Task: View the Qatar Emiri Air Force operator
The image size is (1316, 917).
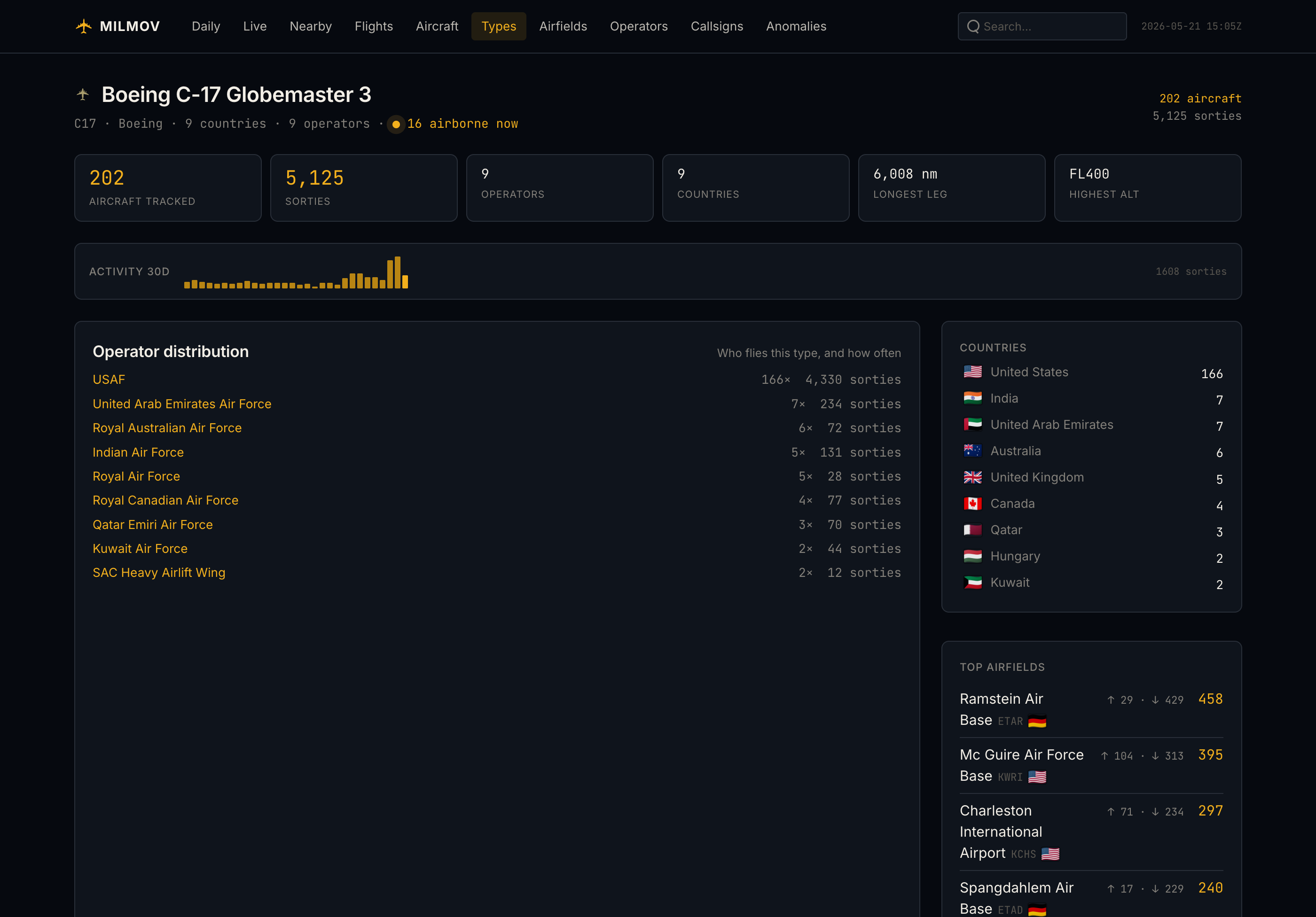Action: [x=153, y=525]
